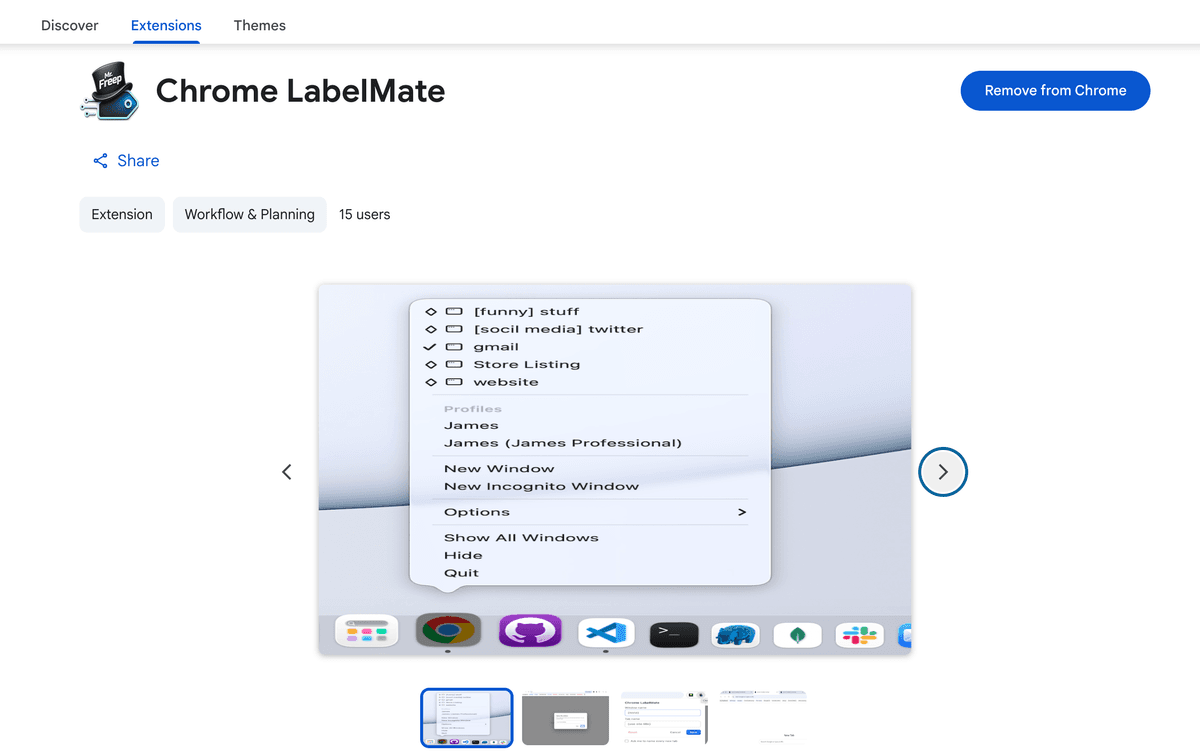The image size is (1200, 751).
Task: Click the Terminal icon in the dock
Action: point(674,634)
